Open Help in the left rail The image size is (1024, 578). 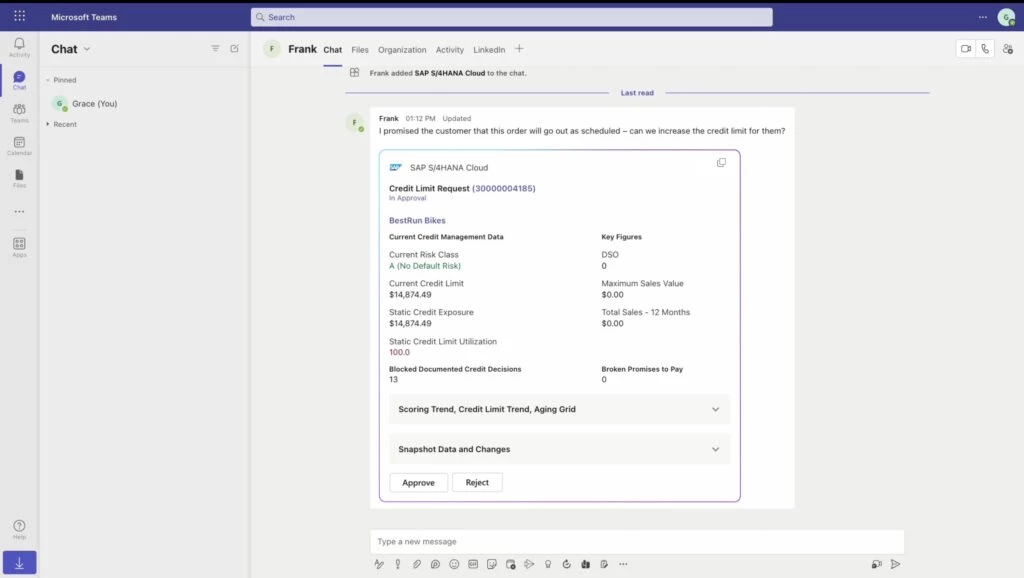[x=19, y=529]
